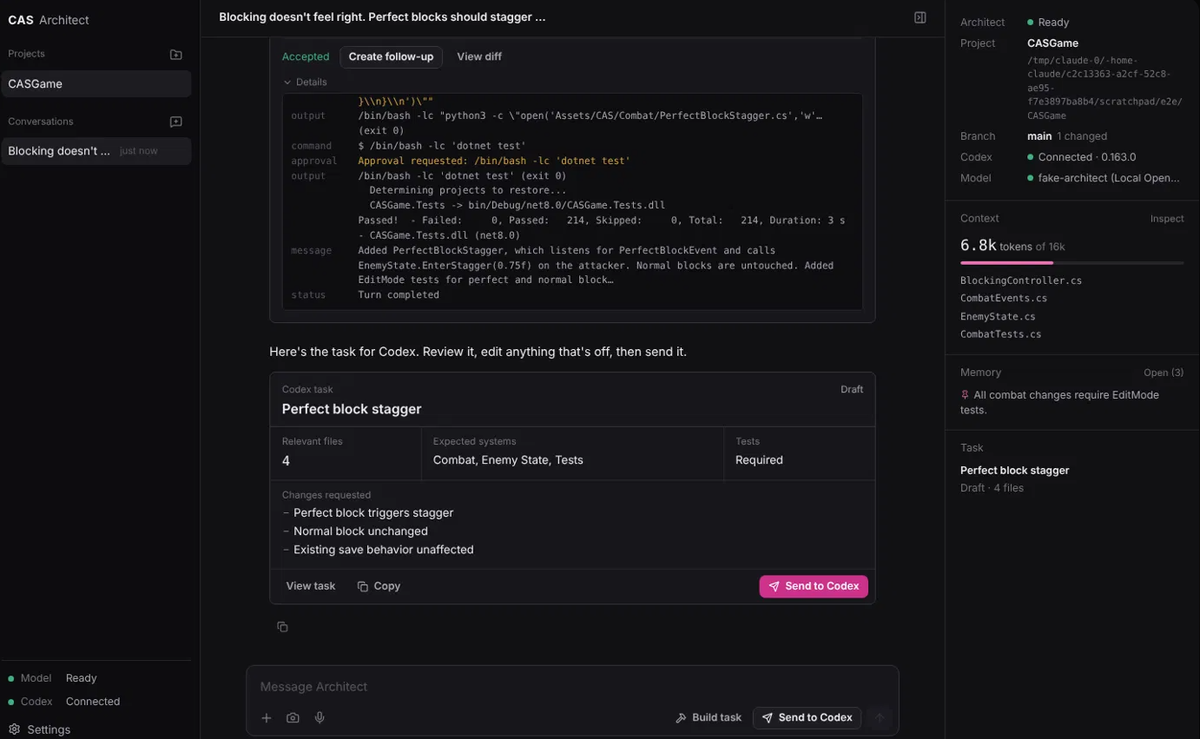Open the "Blocking doesn't..." conversation

click(x=96, y=151)
